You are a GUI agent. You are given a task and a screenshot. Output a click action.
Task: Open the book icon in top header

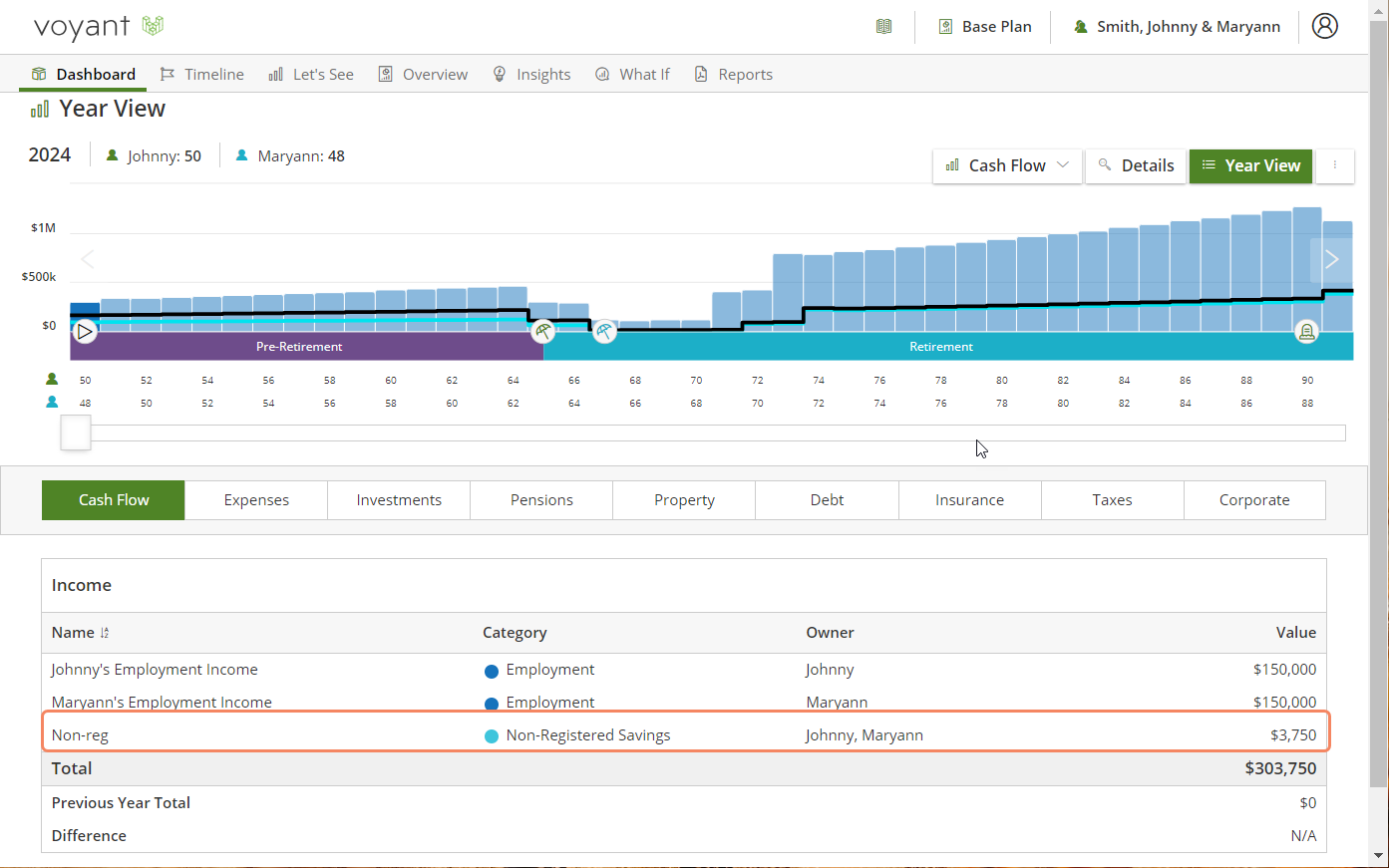(x=883, y=27)
